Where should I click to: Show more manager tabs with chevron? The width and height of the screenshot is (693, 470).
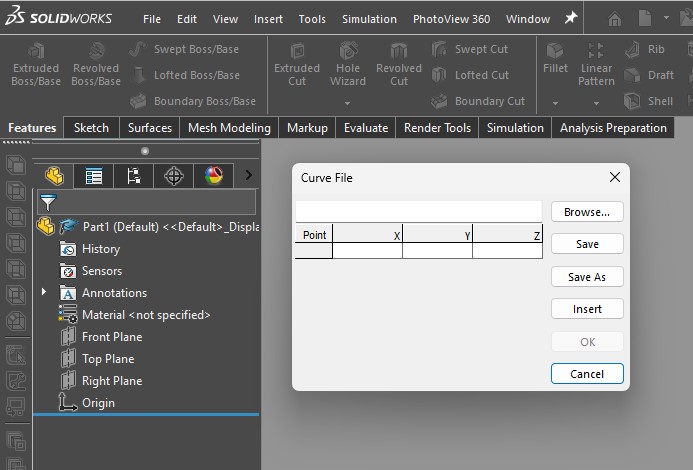[x=249, y=176]
